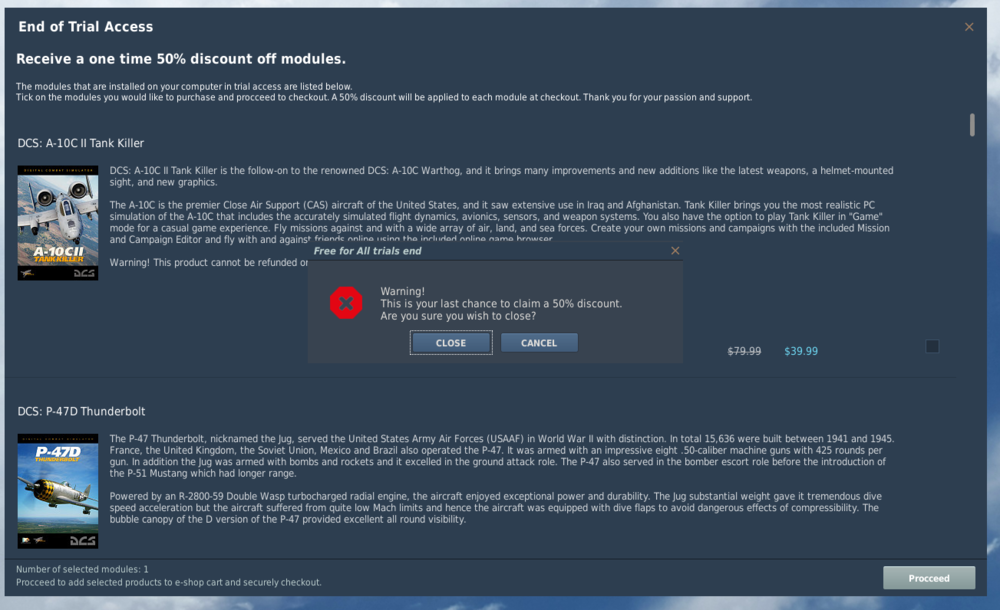
Task: Click the struck-through $79.99 original price
Action: coord(744,351)
